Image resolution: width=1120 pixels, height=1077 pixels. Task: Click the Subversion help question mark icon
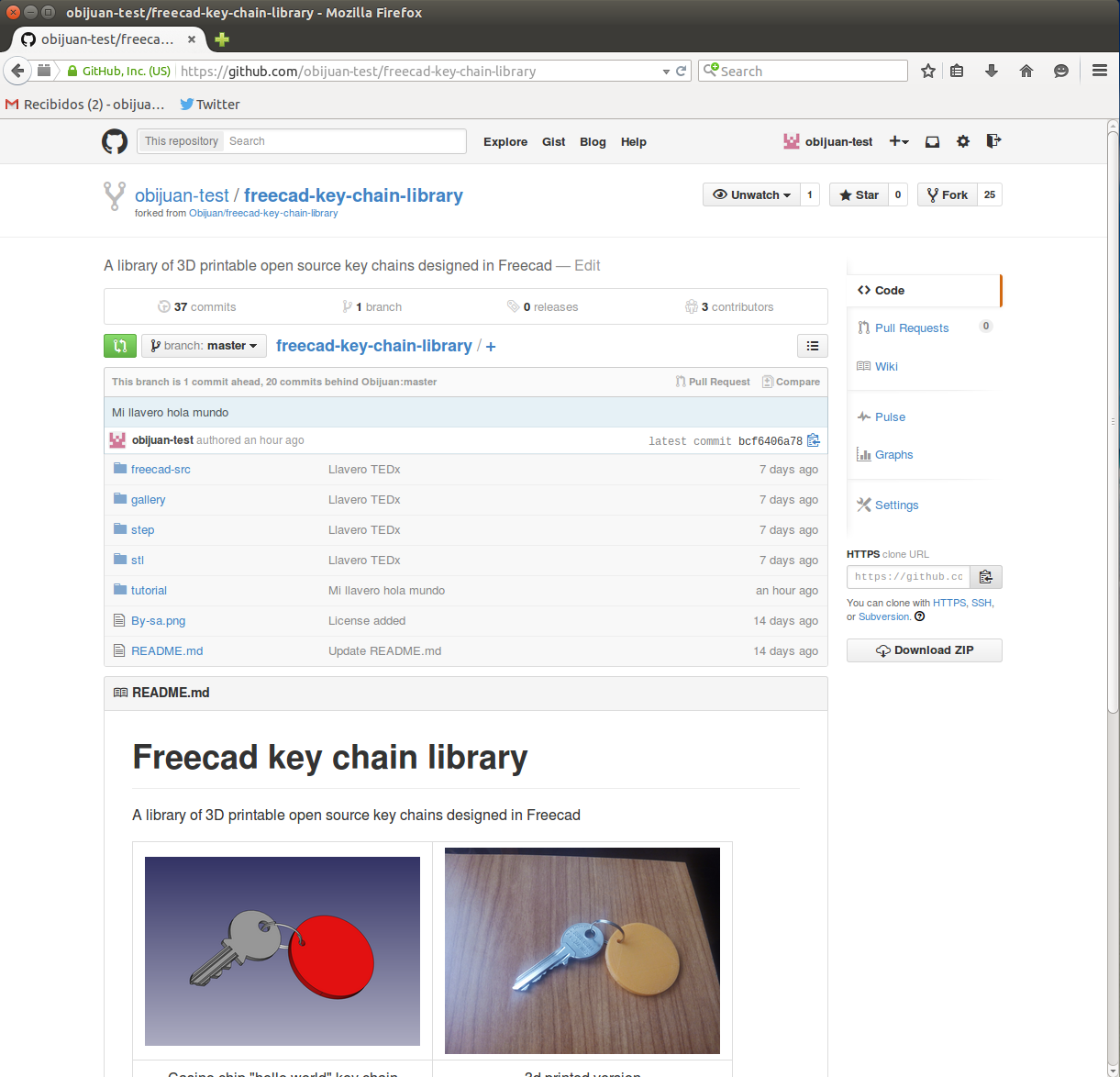920,616
